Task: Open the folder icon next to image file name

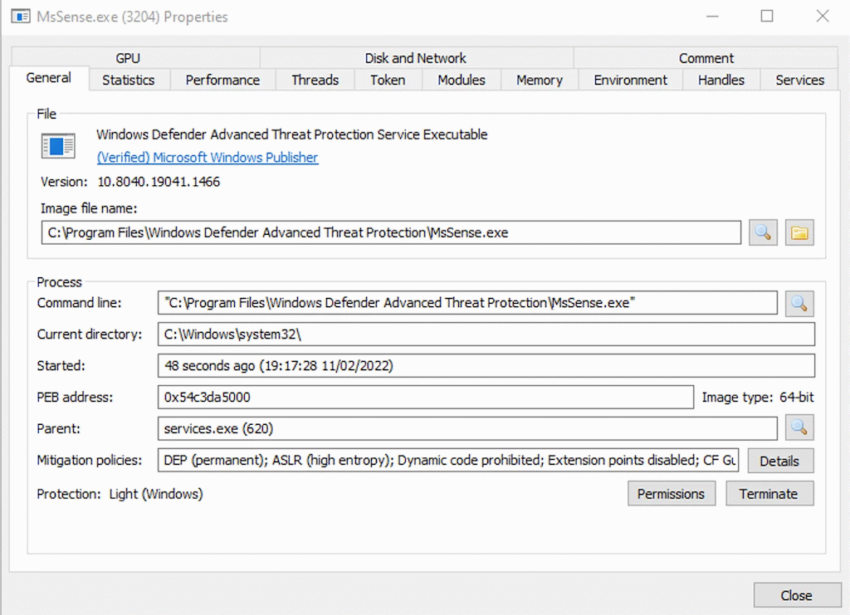Action: (800, 232)
